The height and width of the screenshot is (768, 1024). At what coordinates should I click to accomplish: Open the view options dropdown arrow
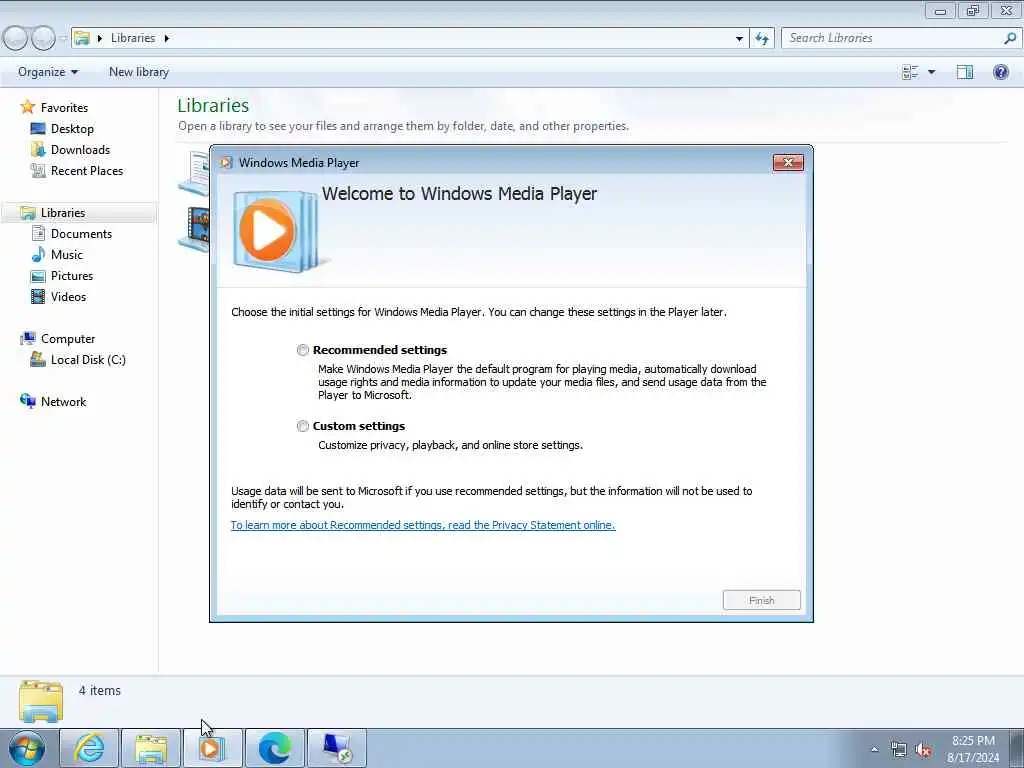click(931, 72)
